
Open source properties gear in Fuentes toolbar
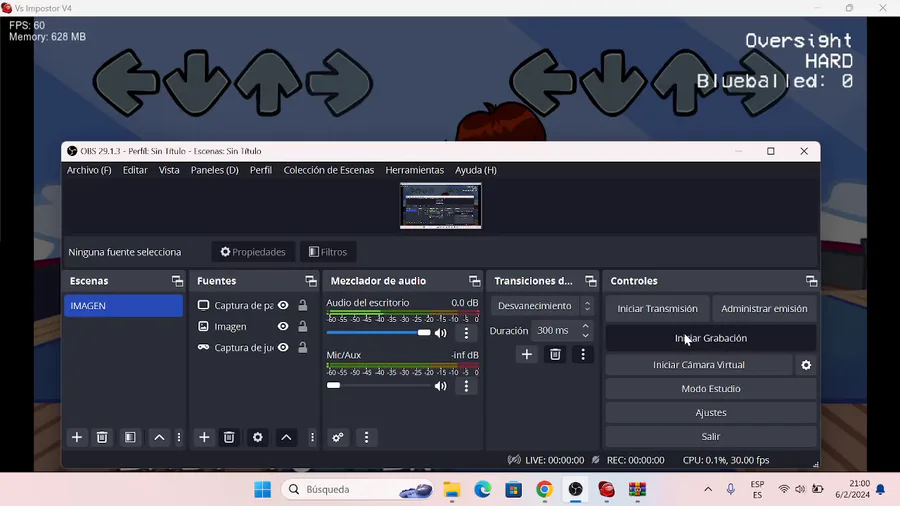[258, 437]
